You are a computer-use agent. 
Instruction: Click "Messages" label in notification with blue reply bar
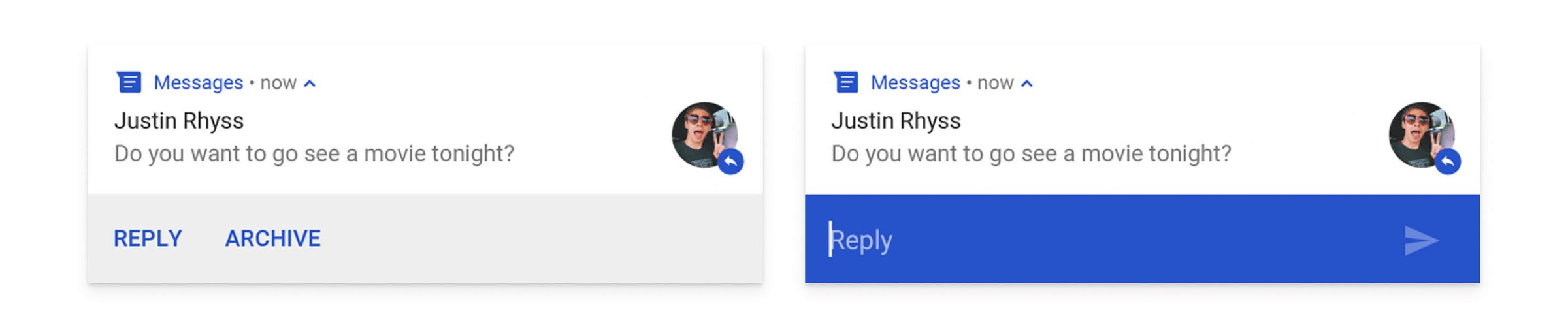(x=915, y=83)
